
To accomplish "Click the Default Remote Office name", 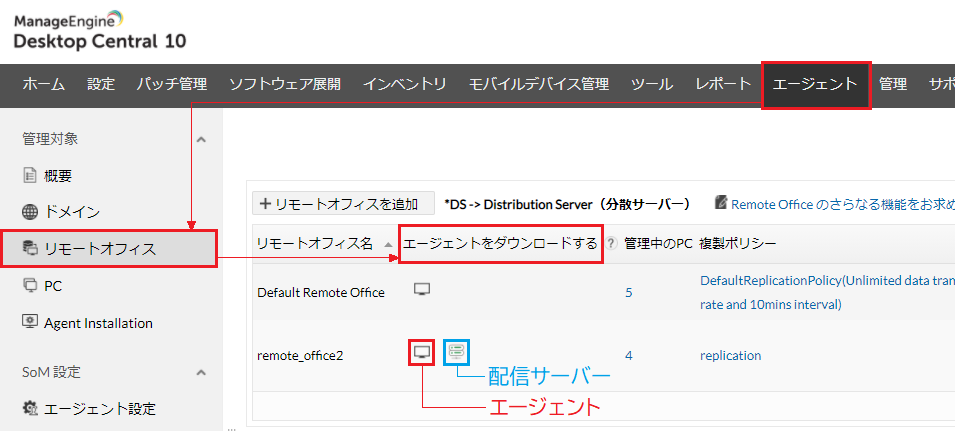I will coord(321,292).
